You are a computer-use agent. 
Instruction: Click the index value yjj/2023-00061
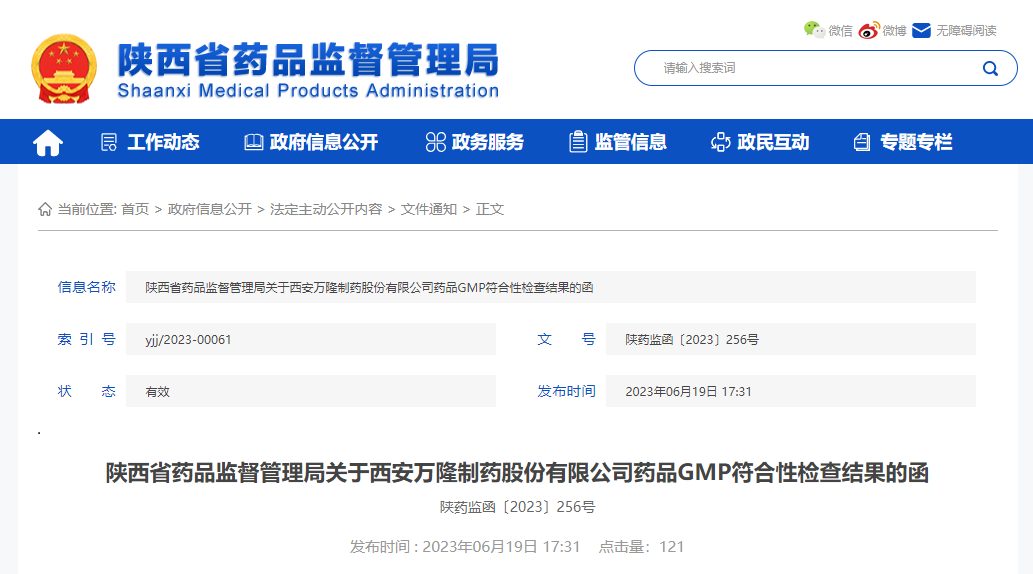click(188, 340)
